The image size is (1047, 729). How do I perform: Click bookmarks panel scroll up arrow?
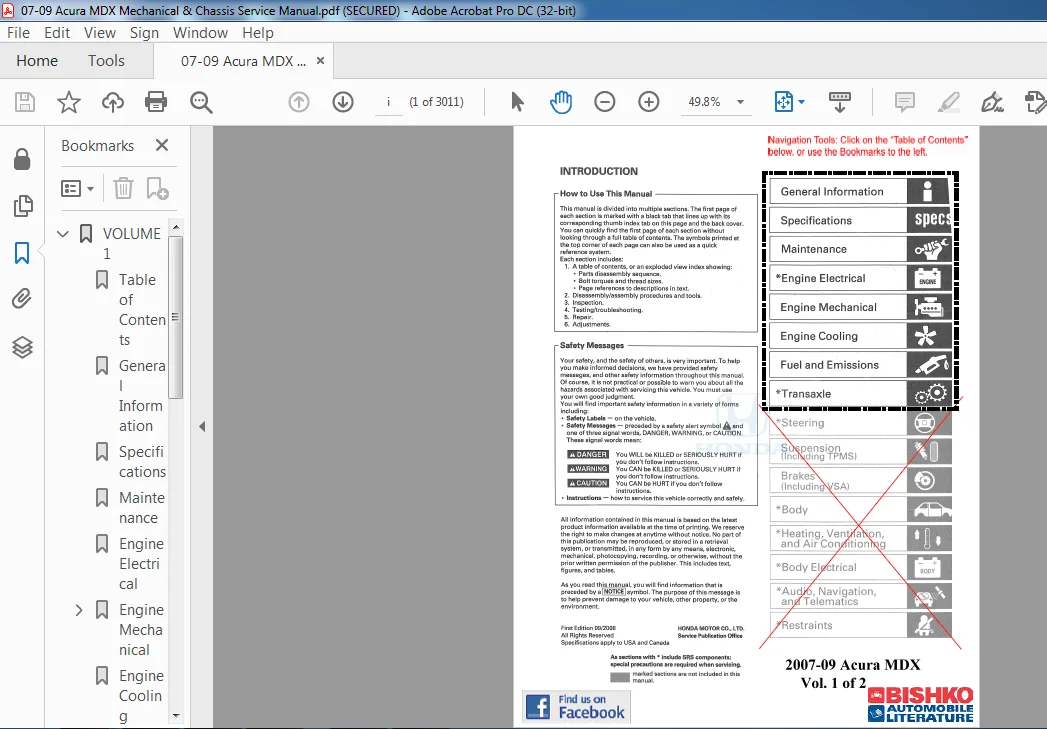point(176,227)
